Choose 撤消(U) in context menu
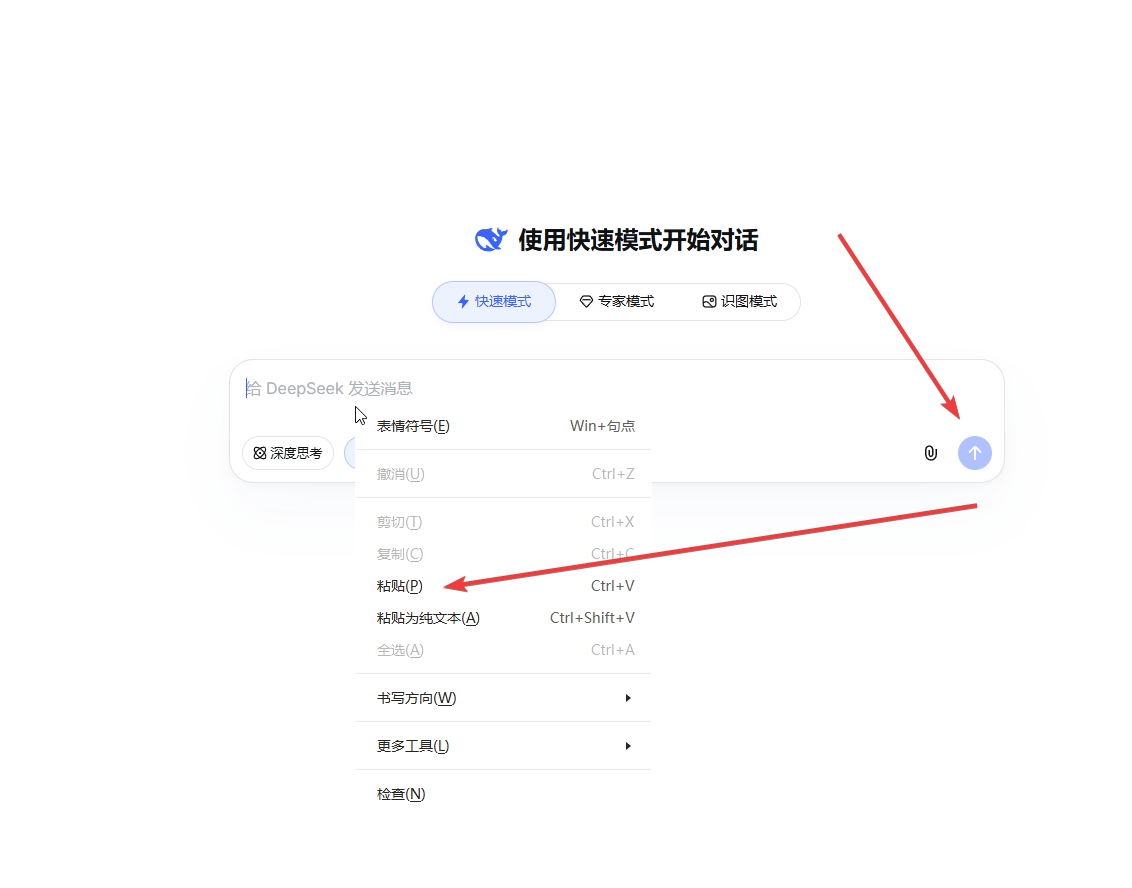The width and height of the screenshot is (1132, 888). (503, 474)
